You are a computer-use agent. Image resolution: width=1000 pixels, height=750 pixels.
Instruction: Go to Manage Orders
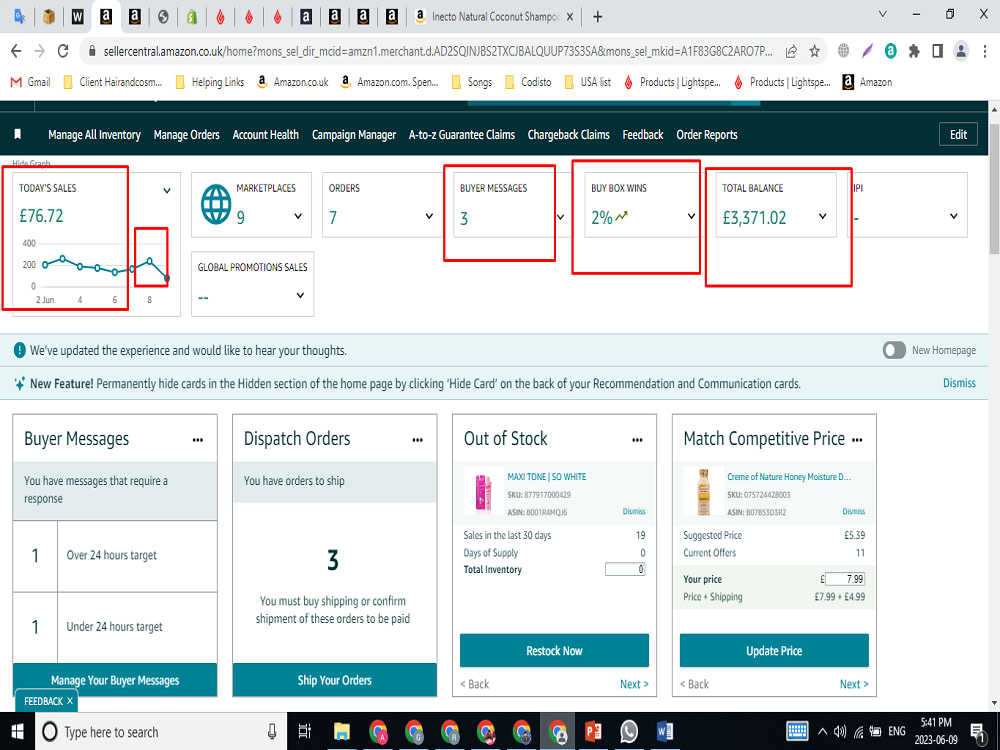click(186, 135)
